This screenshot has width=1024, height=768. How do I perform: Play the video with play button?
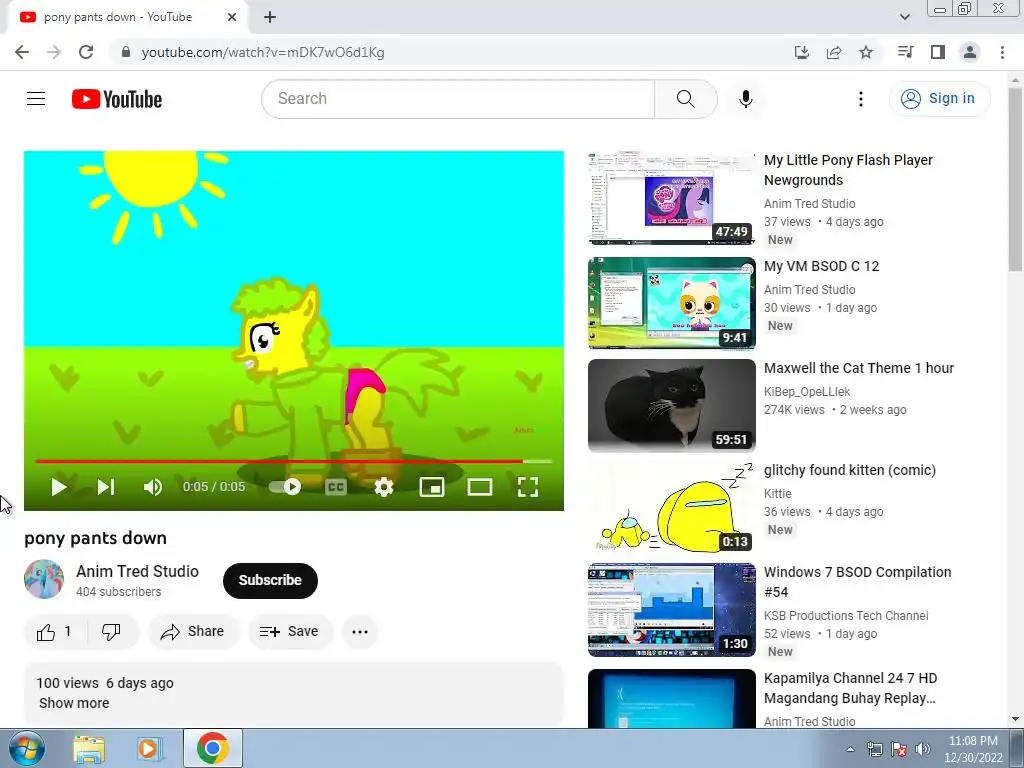click(x=59, y=487)
